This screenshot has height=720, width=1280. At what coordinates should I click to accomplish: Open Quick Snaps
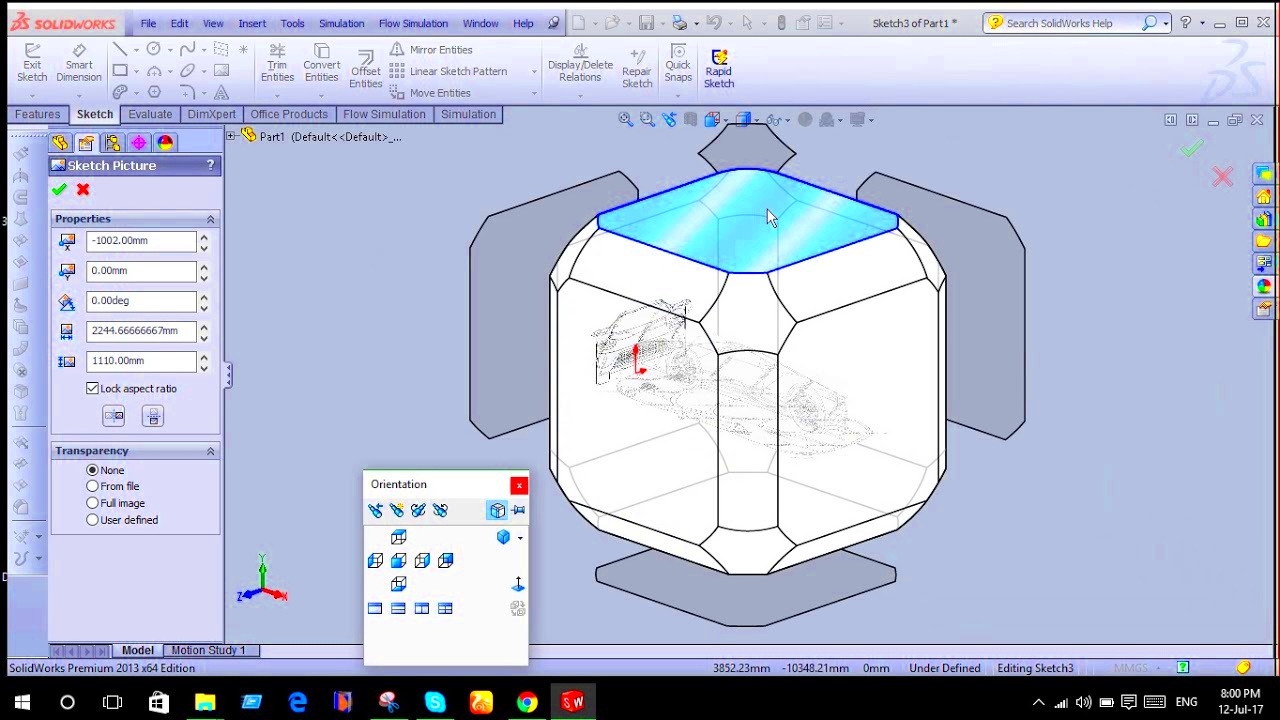click(678, 64)
